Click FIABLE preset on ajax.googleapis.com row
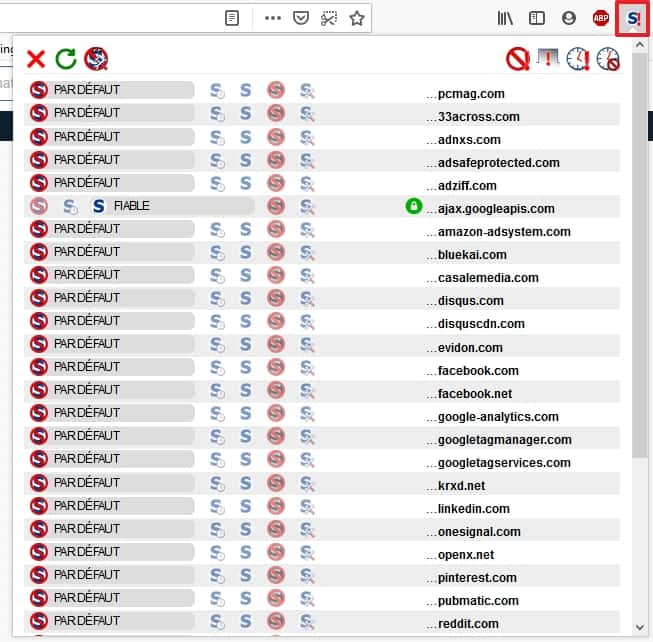 pos(172,206)
